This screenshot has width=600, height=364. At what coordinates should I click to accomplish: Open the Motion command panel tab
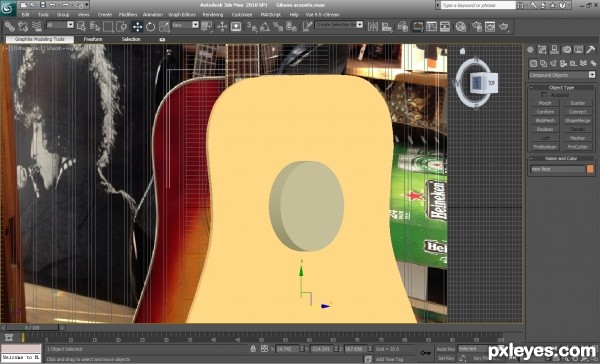point(567,49)
